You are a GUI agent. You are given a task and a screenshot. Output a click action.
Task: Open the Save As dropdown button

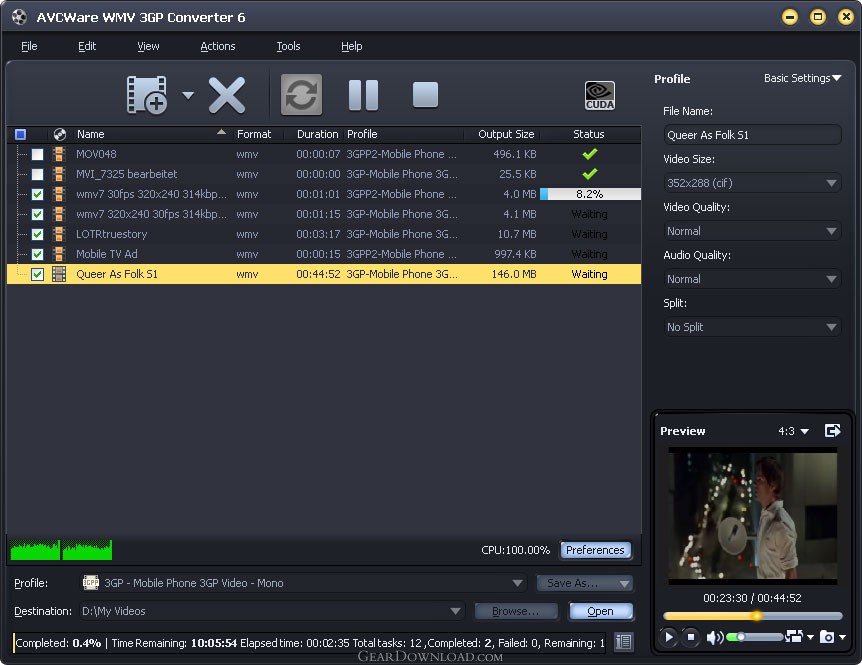585,583
